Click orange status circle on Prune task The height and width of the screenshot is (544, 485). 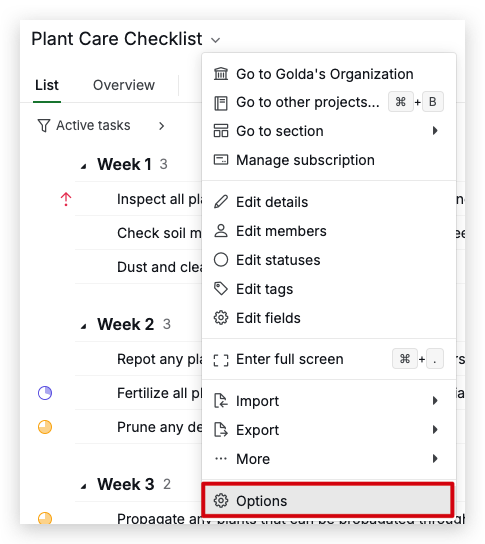click(45, 427)
